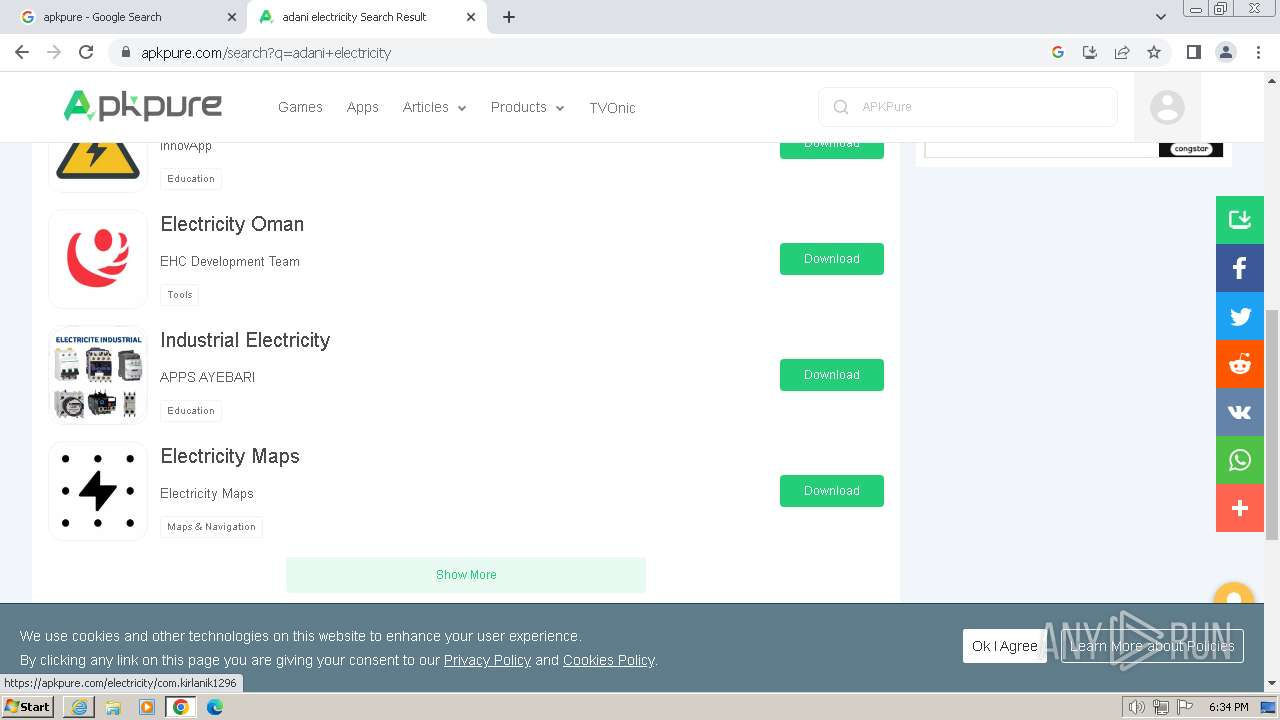Click the Maps & Navigation category tag

coord(211,527)
